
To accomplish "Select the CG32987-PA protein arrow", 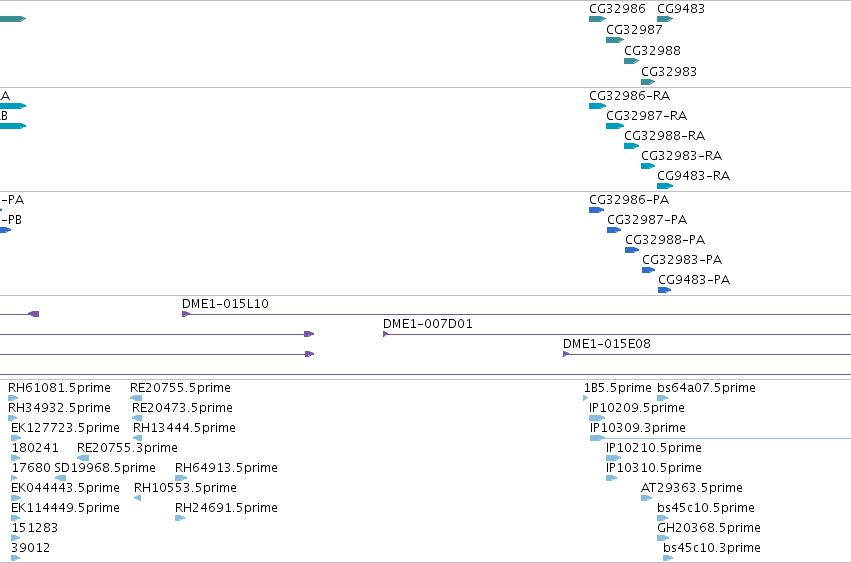I will (614, 230).
